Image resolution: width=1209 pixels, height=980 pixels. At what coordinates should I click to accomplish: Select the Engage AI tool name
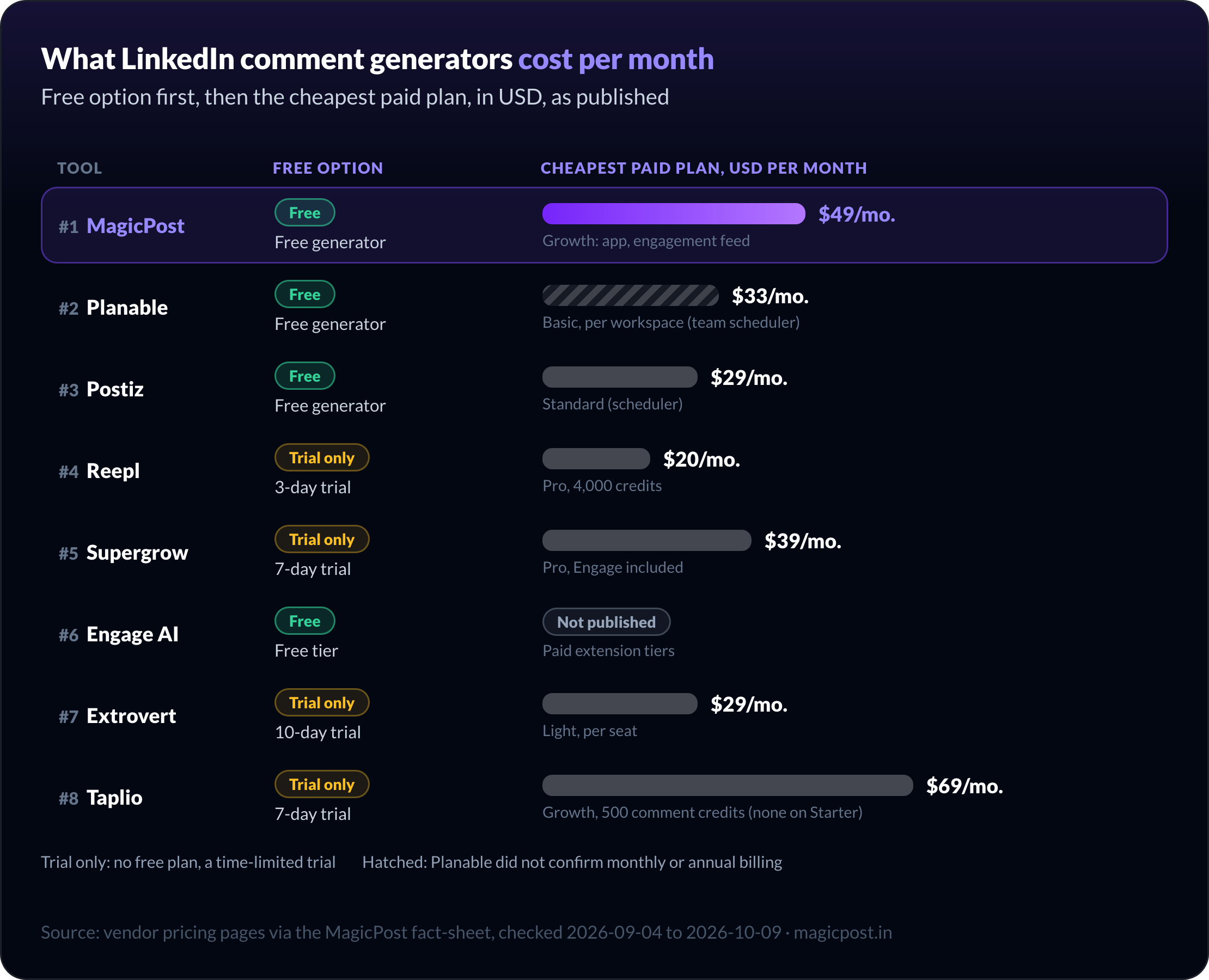coord(133,634)
